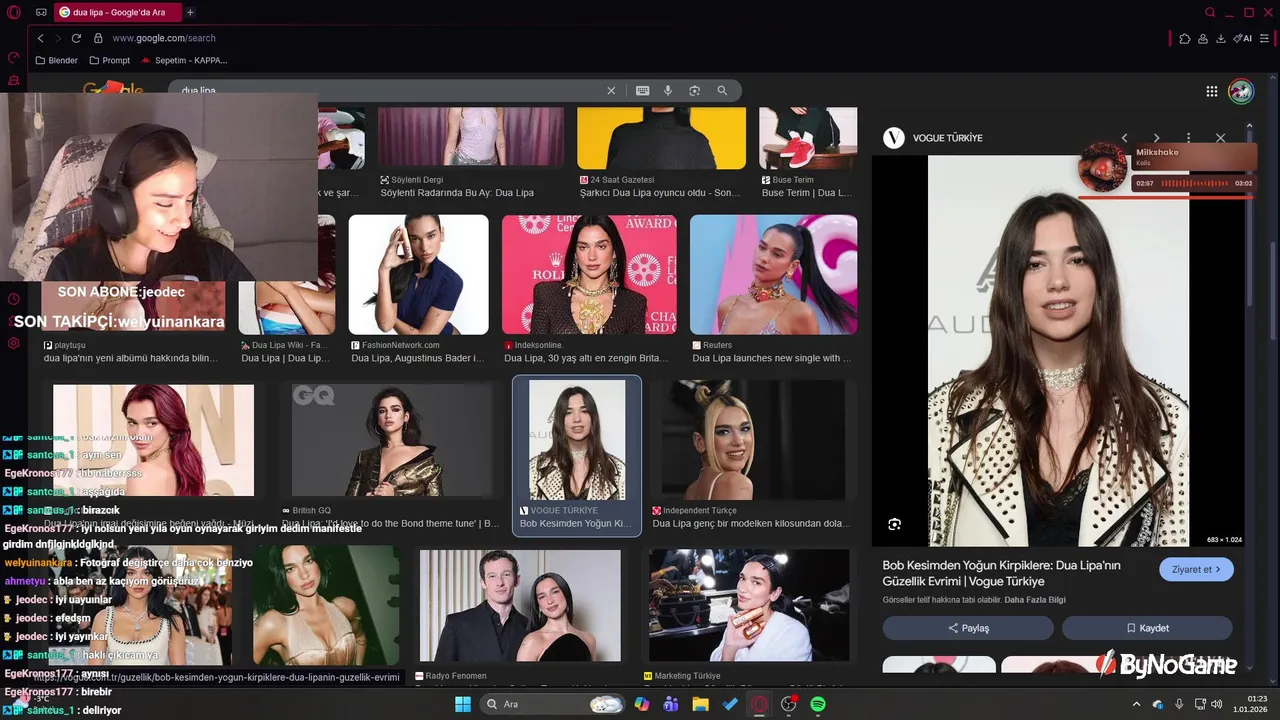Expand the system tray hidden icons
This screenshot has width=1280, height=720.
(x=1136, y=704)
